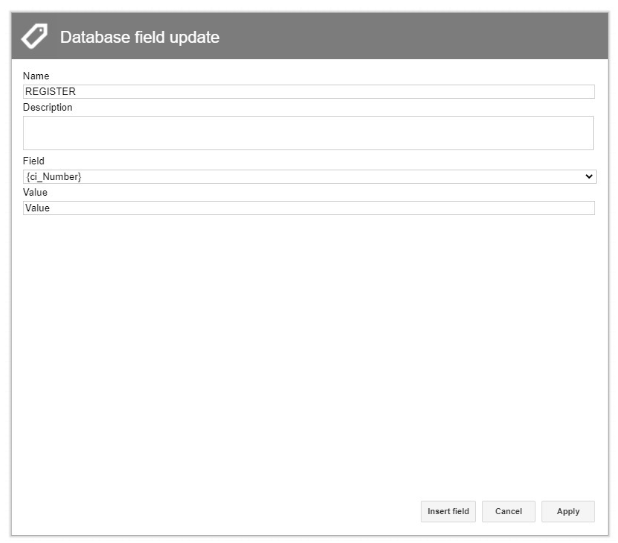Screen dimensions: 618x543
Task: Click the gray dialog header bar
Action: pyautogui.click(x=394, y=36)
